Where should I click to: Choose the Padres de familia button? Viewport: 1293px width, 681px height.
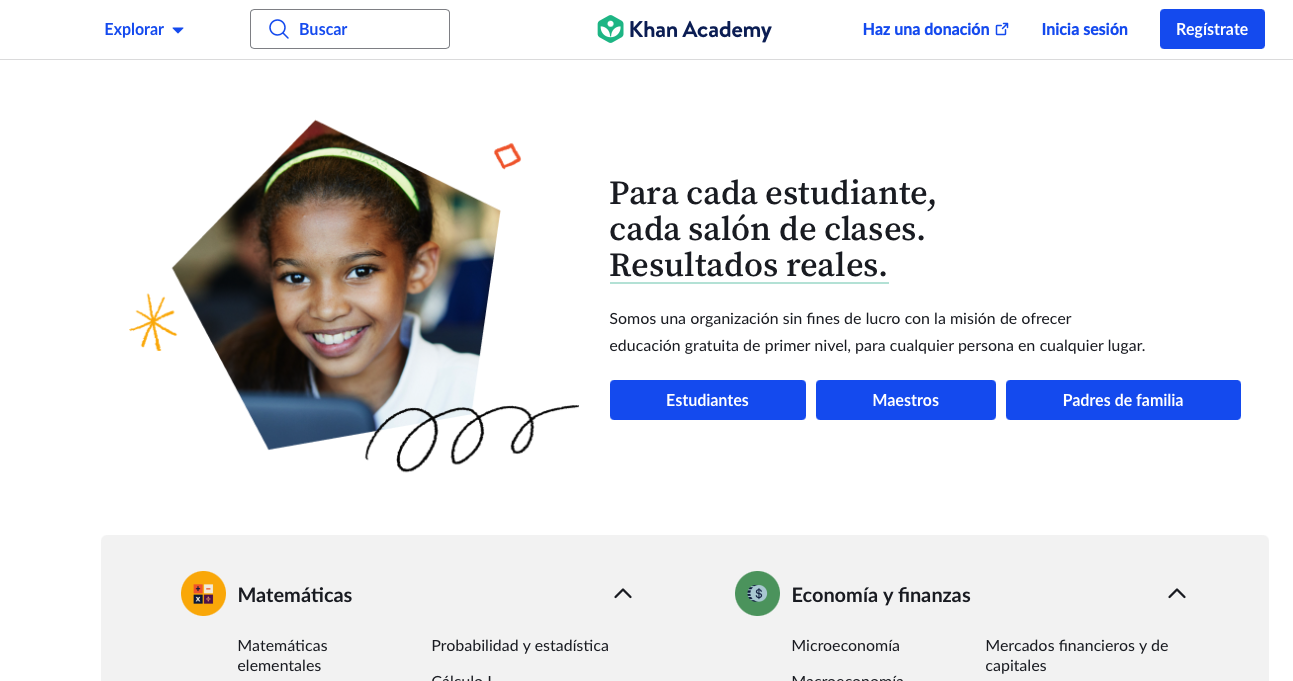[1123, 400]
